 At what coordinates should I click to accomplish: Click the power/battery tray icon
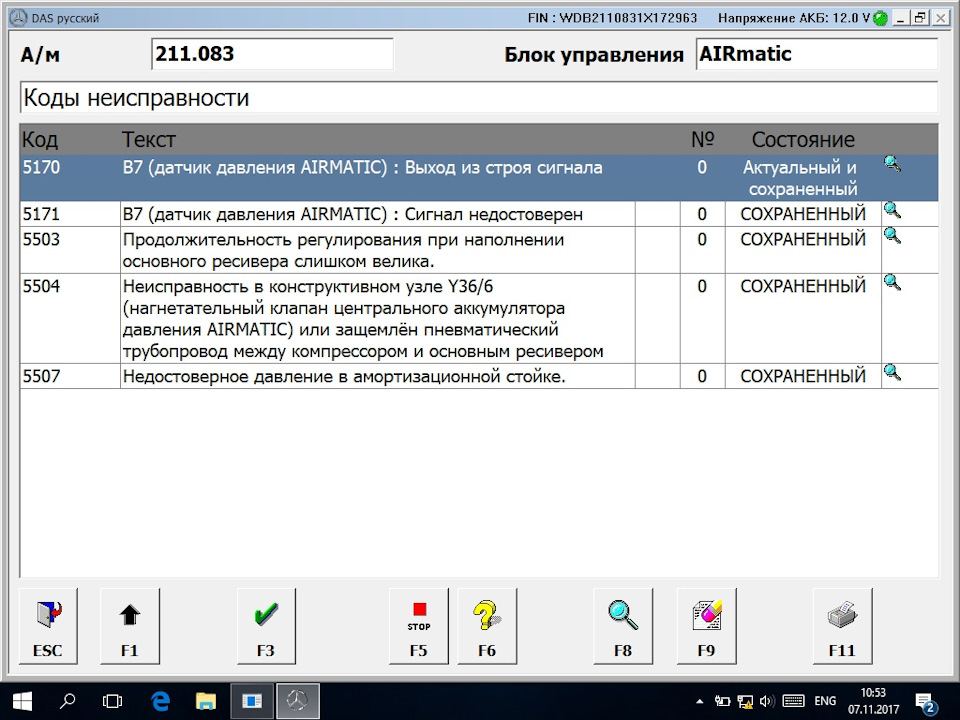(722, 701)
